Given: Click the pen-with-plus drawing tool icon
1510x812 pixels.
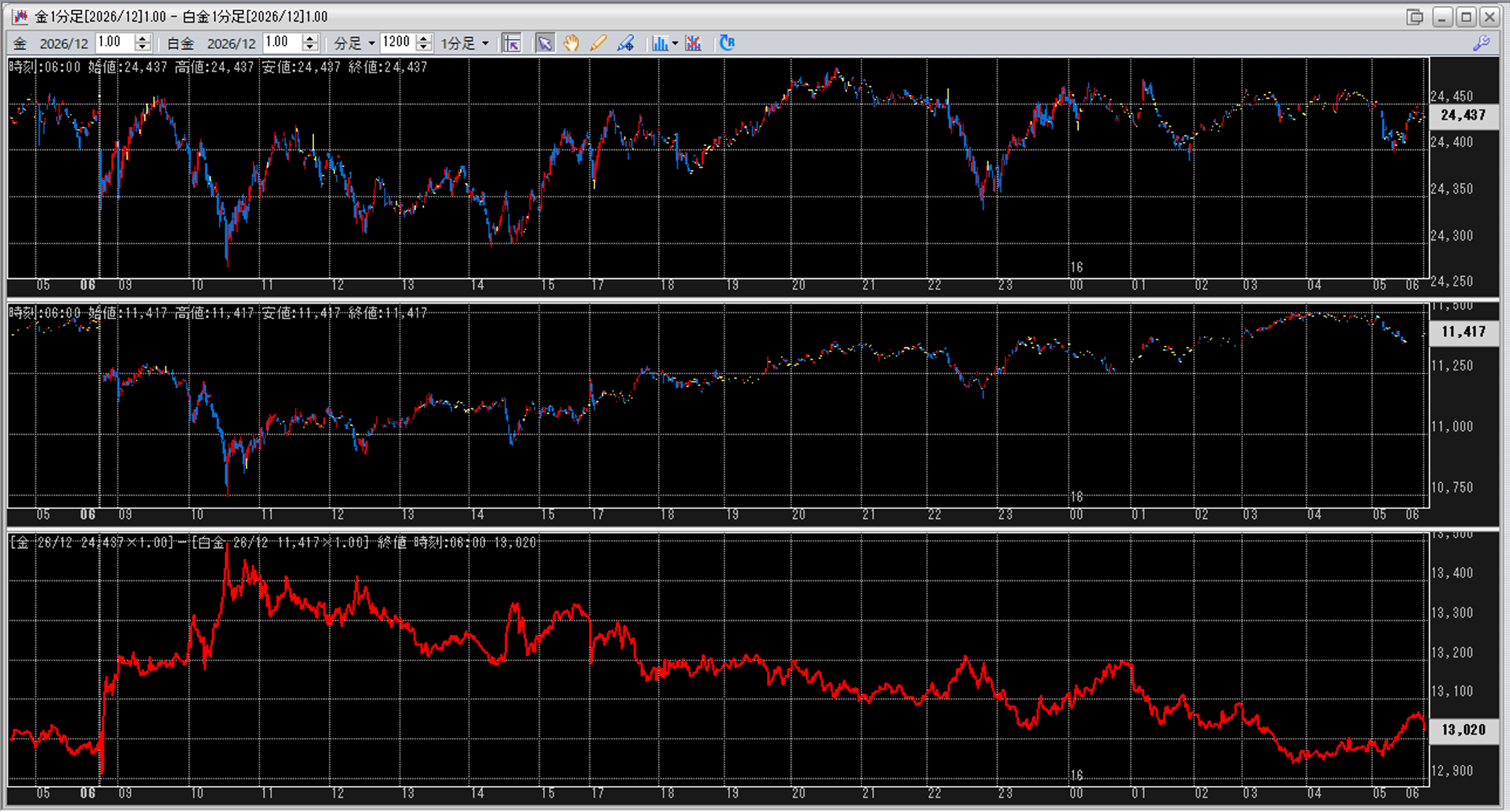Looking at the screenshot, I should [625, 43].
